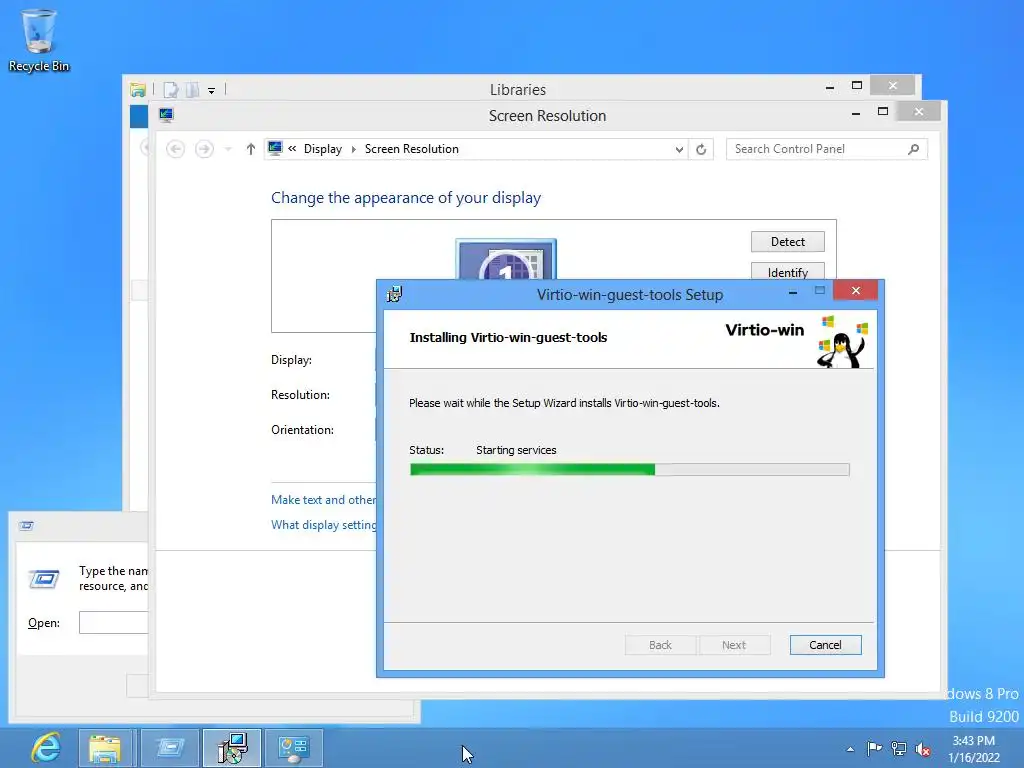
Task: Click the 'Display:' label
Action: coord(291,360)
